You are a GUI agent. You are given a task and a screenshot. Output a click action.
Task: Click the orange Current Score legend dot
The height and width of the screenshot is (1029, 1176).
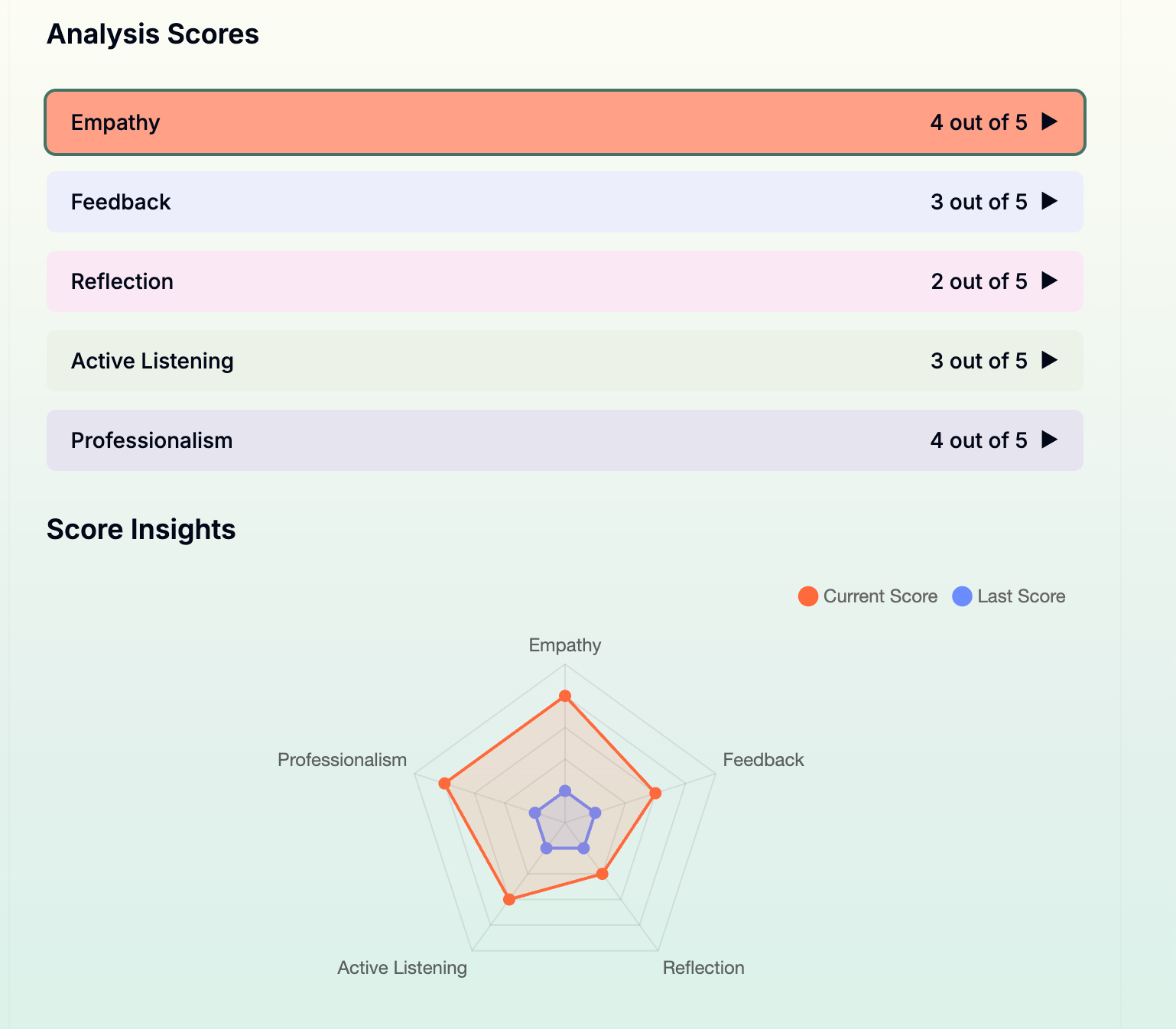[x=808, y=596]
